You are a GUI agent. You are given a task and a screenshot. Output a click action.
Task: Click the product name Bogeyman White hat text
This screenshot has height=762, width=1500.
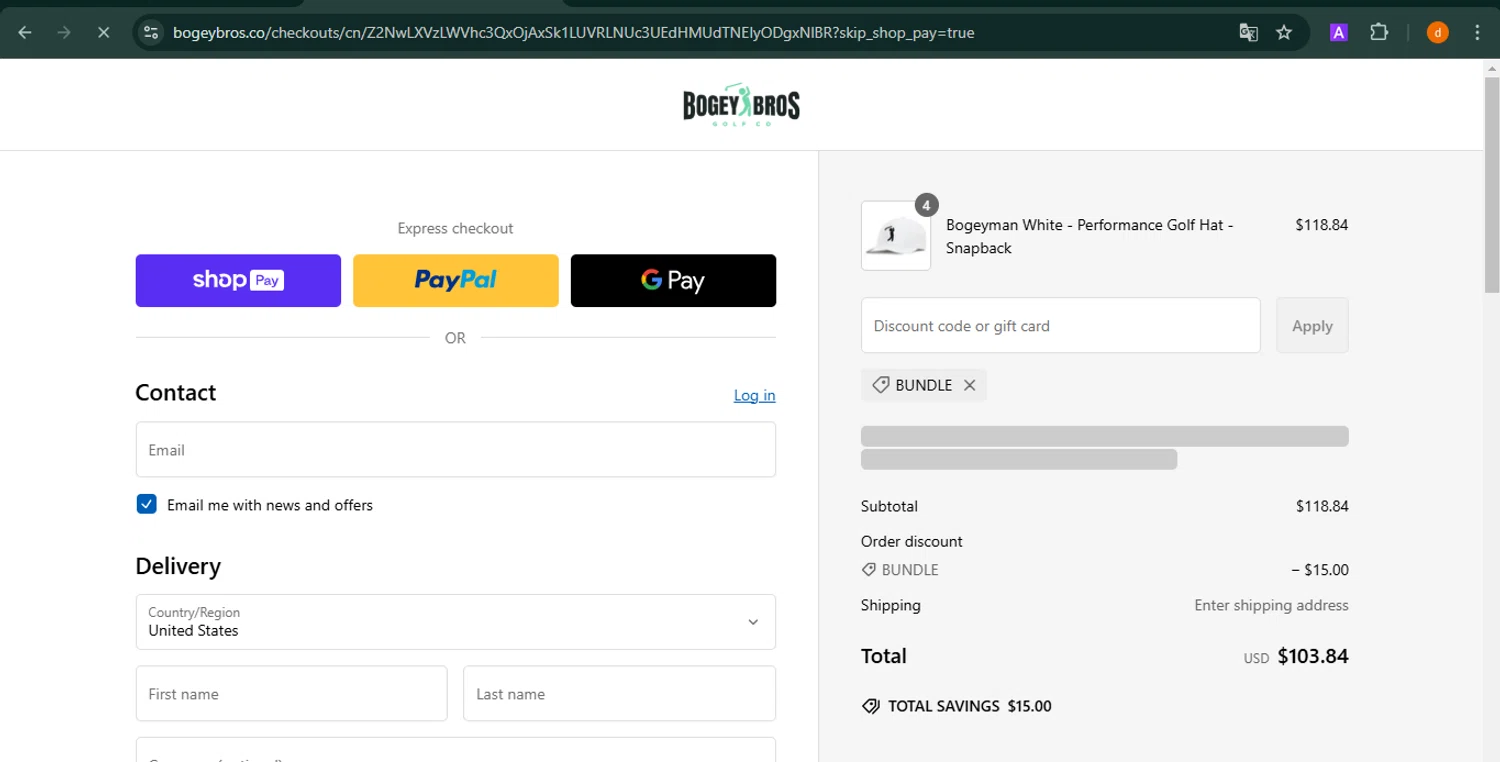point(1089,236)
